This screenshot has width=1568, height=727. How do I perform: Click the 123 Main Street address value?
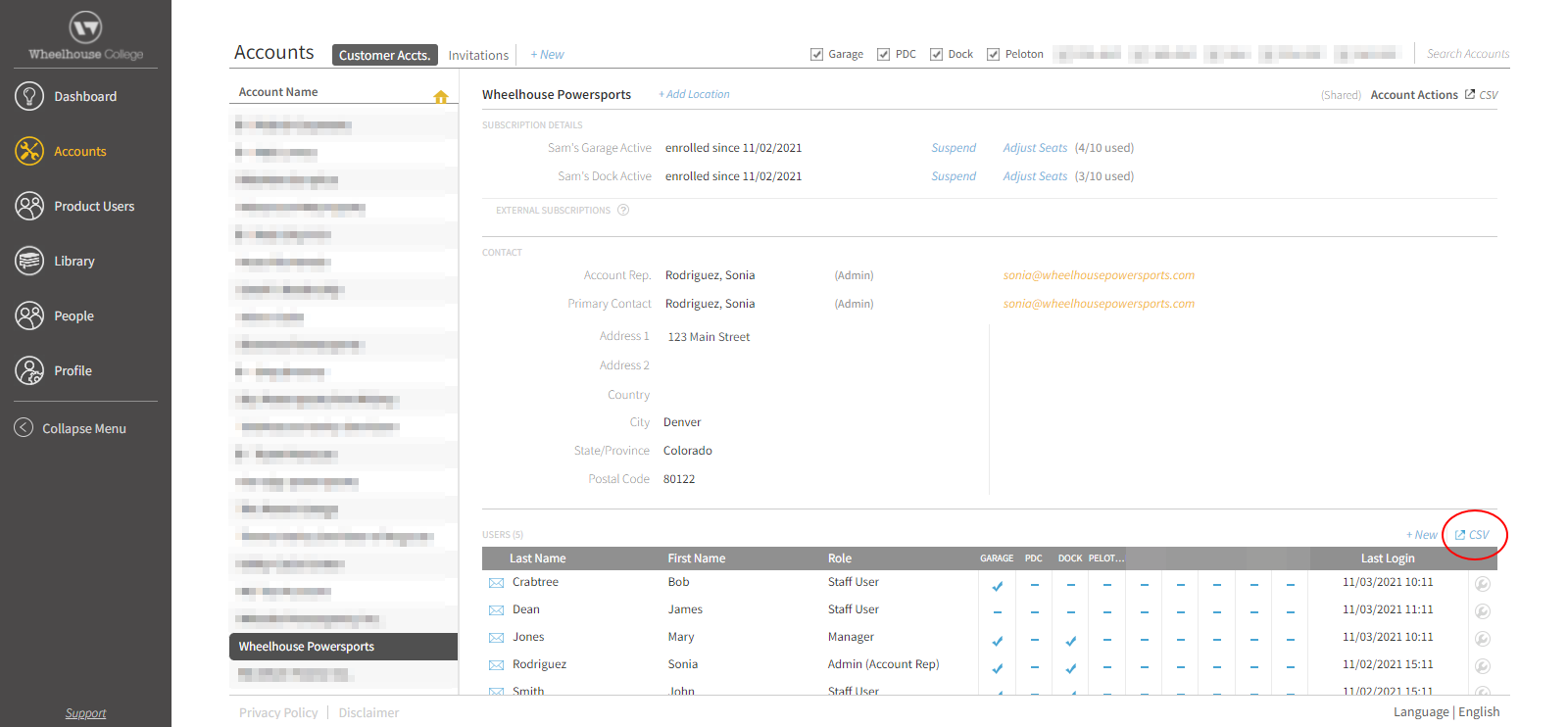(x=709, y=337)
